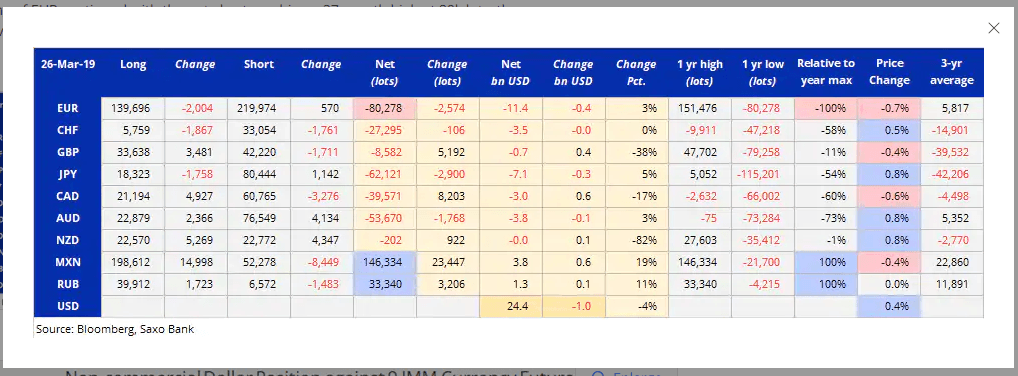Click RUB 3-yr average 11,891
The height and width of the screenshot is (376, 1018).
point(952,284)
